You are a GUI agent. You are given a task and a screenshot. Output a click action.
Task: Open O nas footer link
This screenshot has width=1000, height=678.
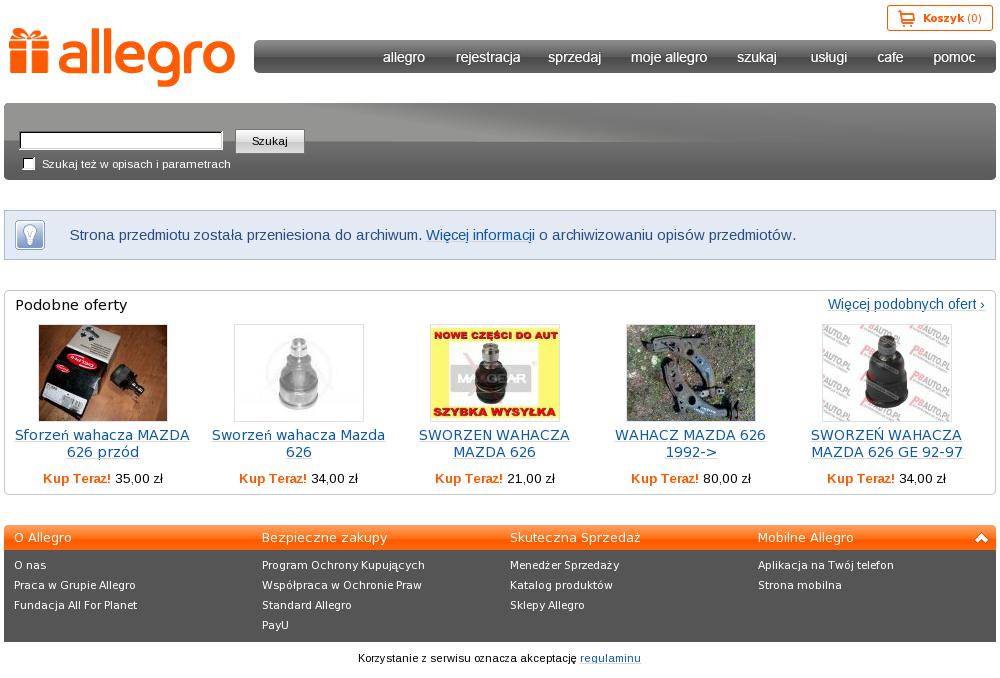click(x=30, y=565)
